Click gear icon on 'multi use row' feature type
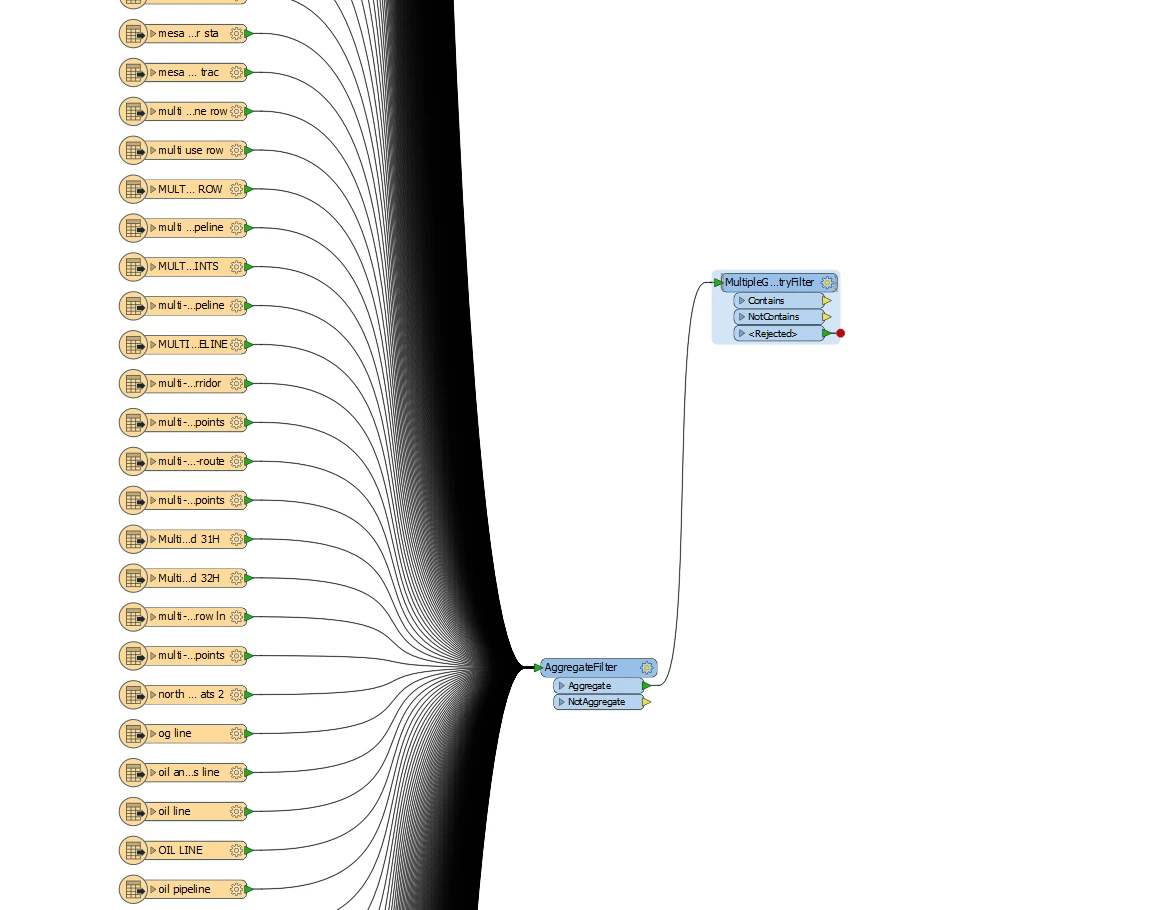The height and width of the screenshot is (910, 1155). coord(236,150)
